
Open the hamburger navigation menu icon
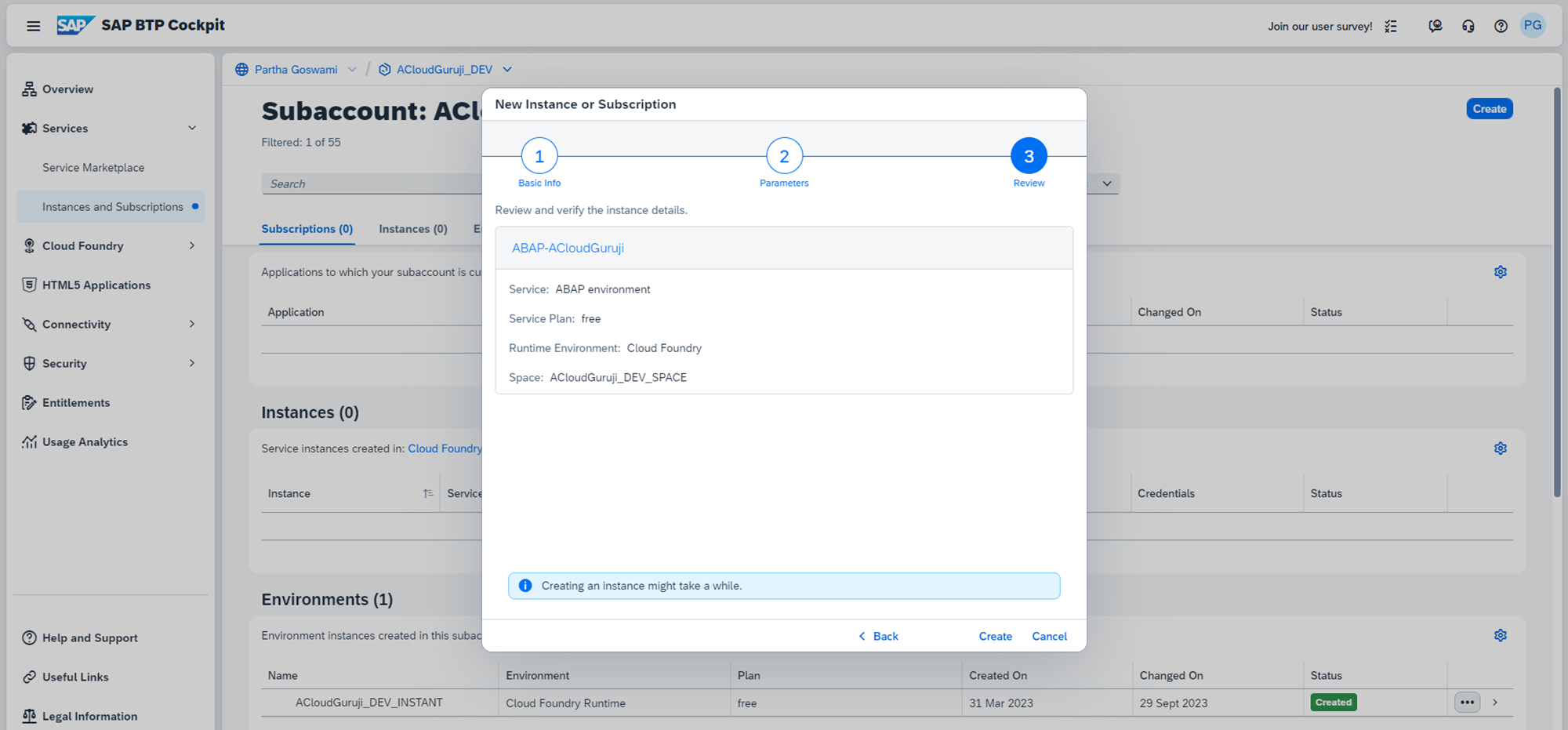[x=33, y=26]
